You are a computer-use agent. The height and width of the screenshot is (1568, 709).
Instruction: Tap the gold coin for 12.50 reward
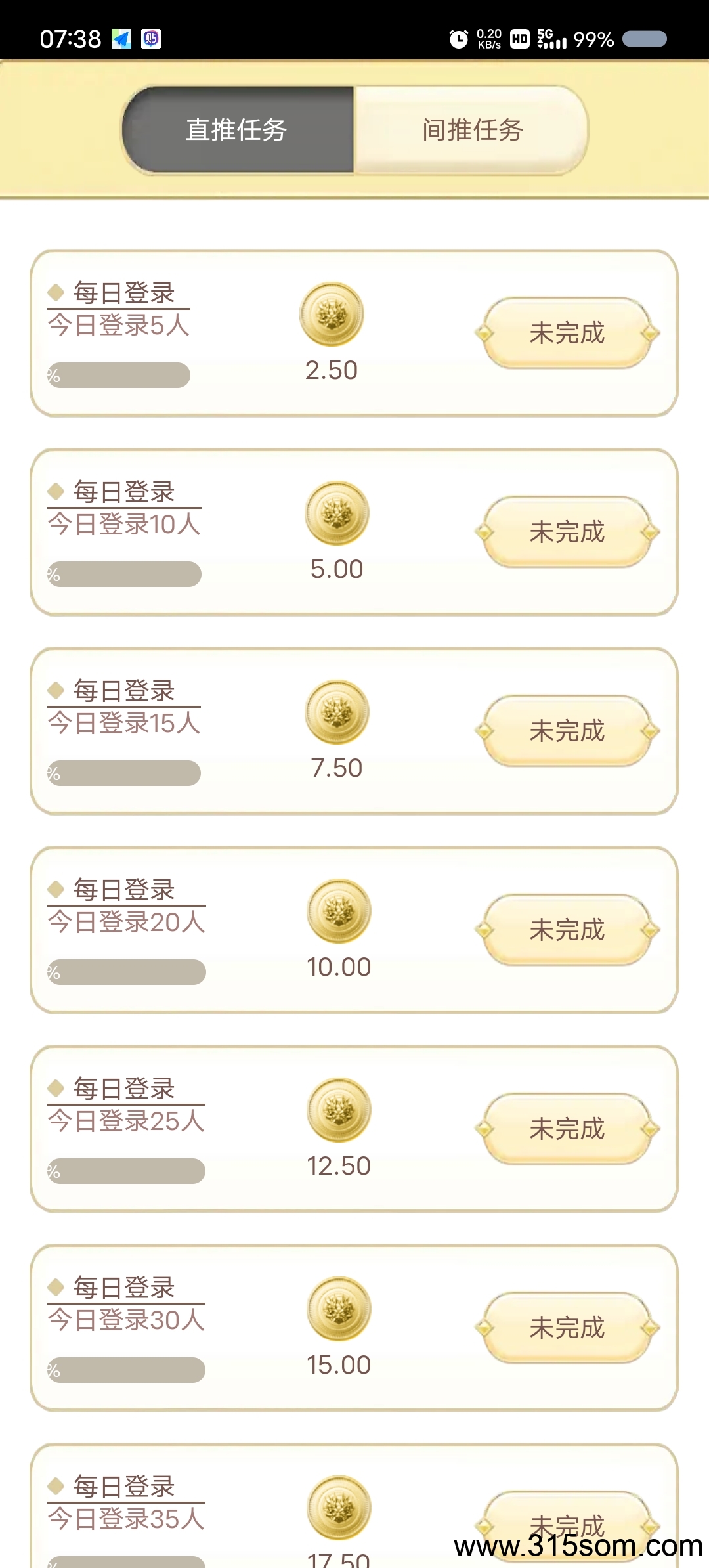coord(339,1110)
